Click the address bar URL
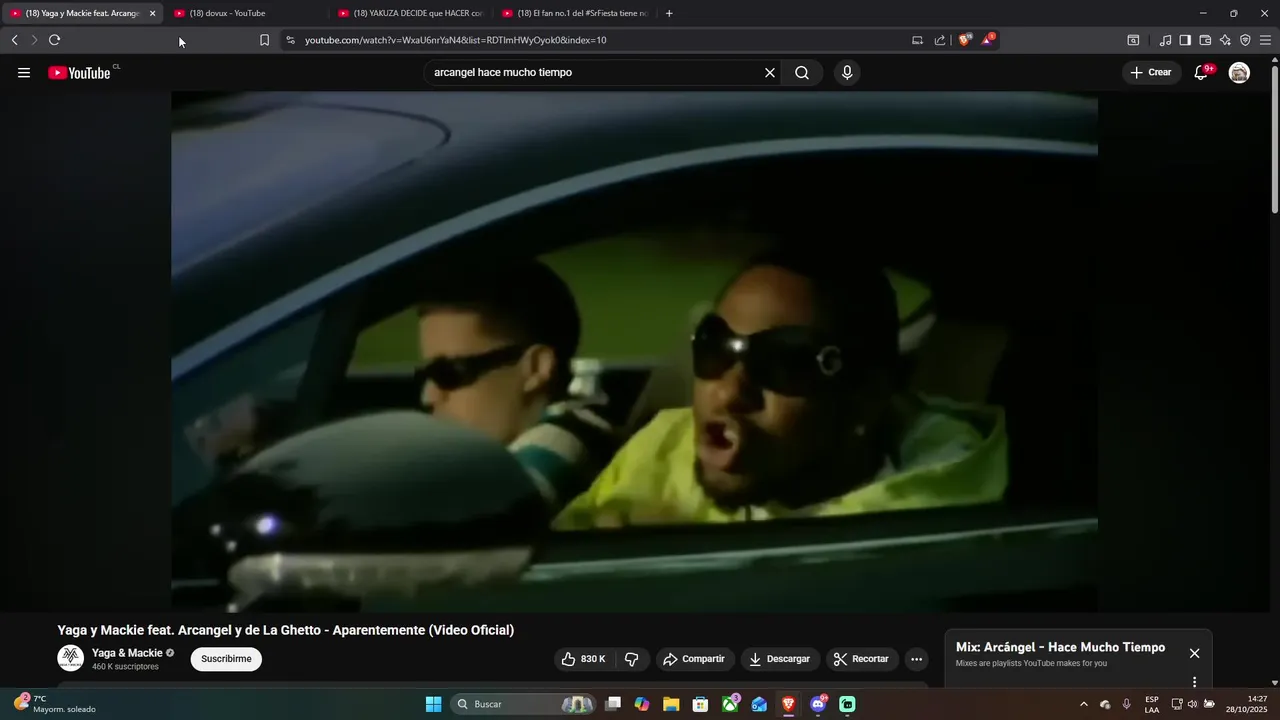 coord(455,40)
